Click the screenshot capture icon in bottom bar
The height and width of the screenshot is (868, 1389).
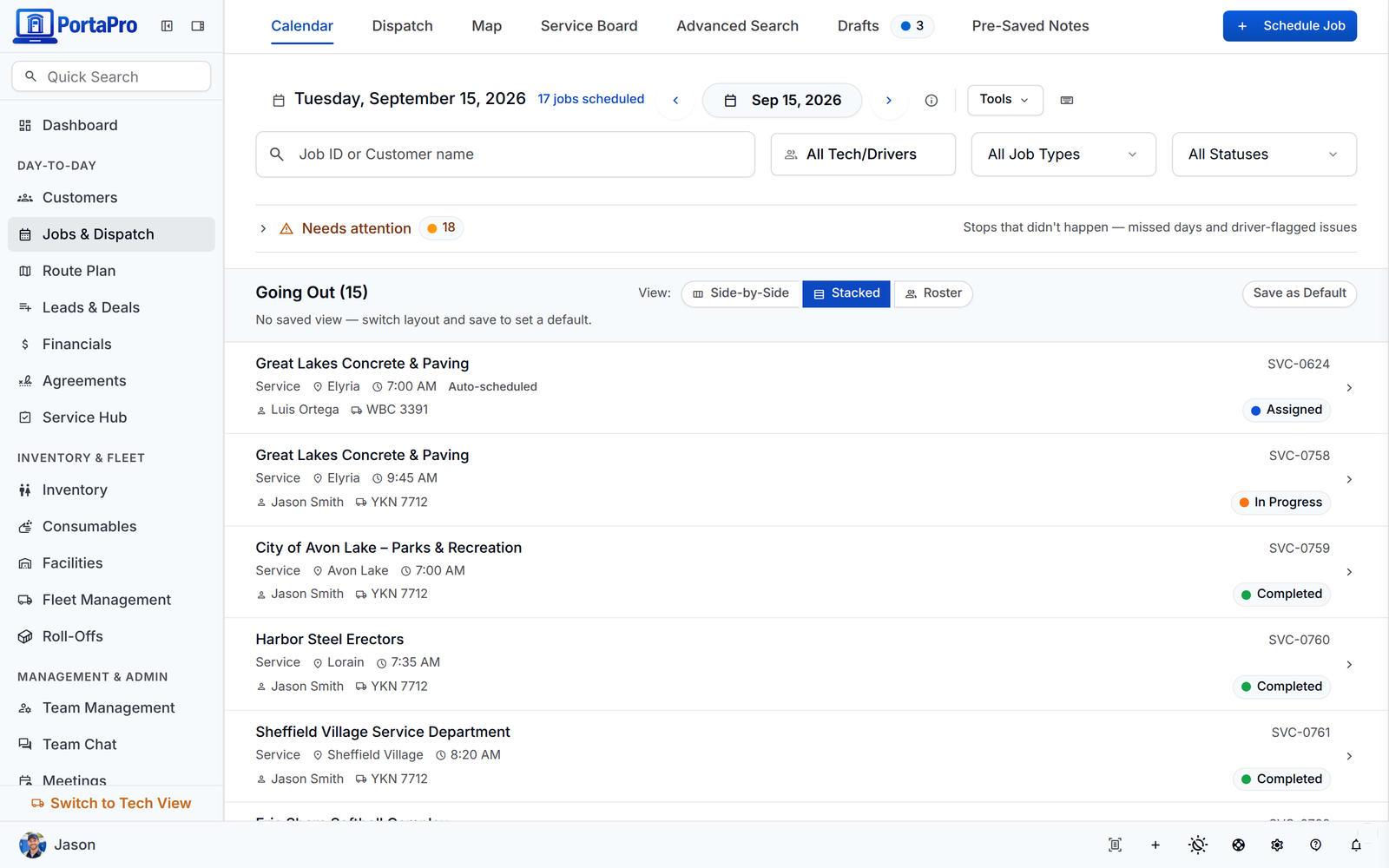coord(1116,845)
